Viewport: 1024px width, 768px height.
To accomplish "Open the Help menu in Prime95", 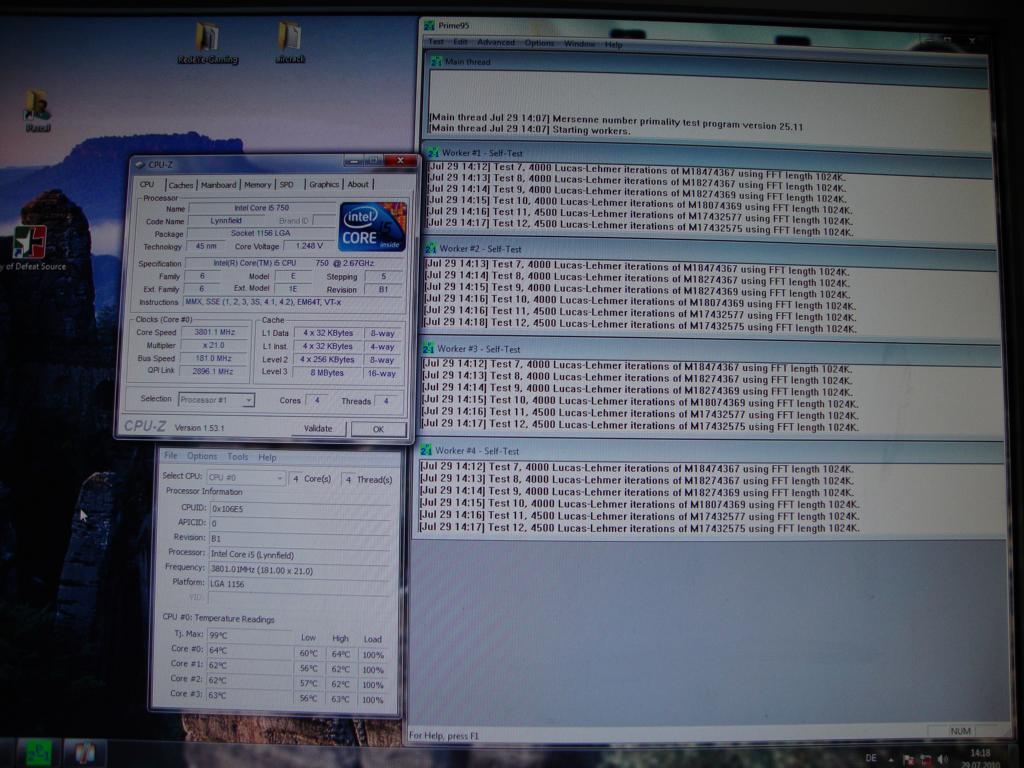I will point(613,44).
